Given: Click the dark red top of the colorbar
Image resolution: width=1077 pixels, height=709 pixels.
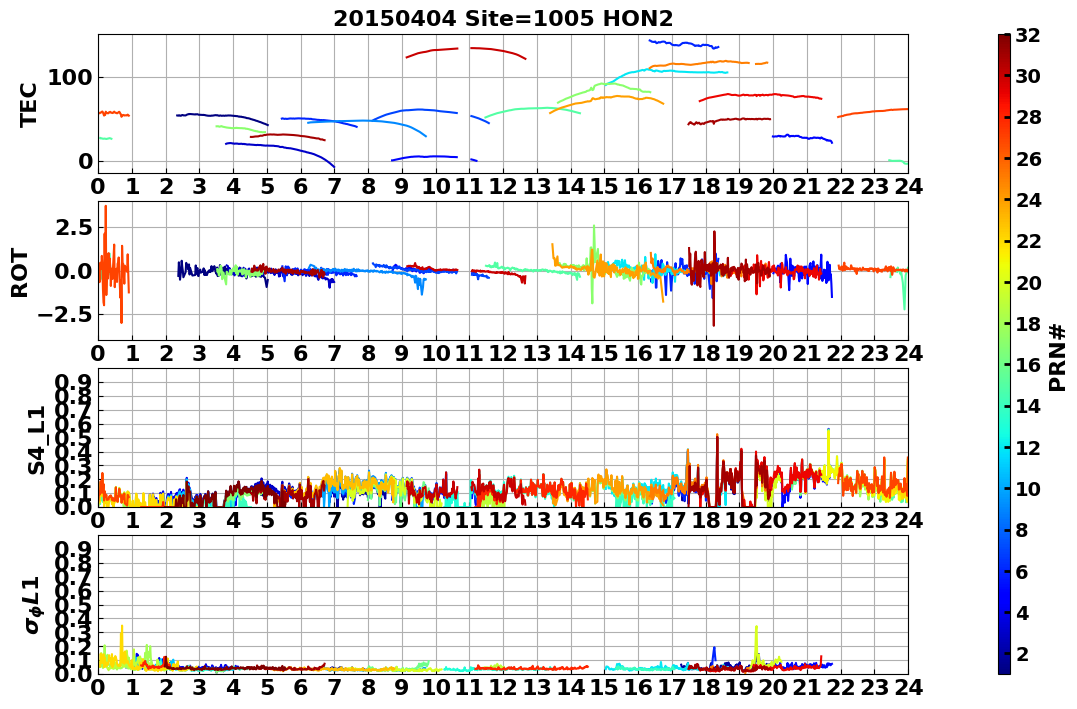Looking at the screenshot, I should (1004, 41).
